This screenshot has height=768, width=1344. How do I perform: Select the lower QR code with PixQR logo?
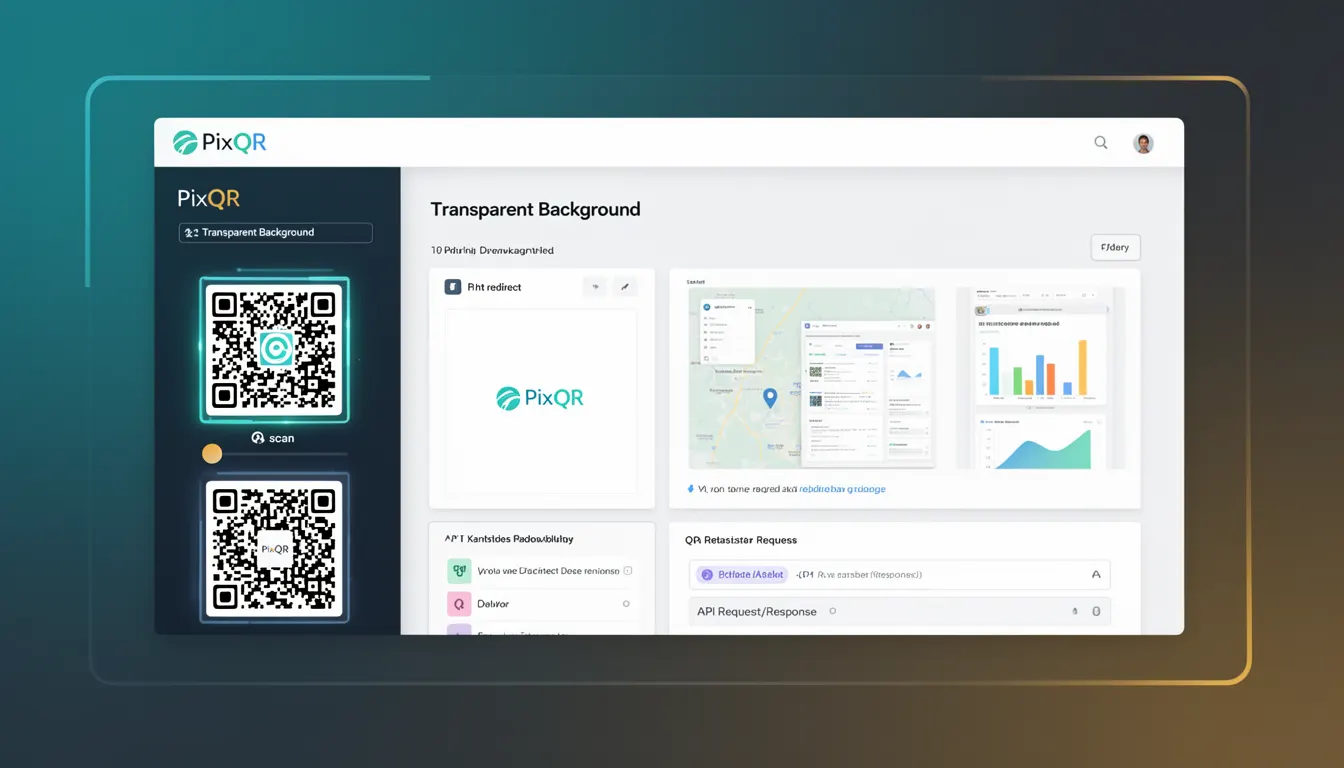275,548
